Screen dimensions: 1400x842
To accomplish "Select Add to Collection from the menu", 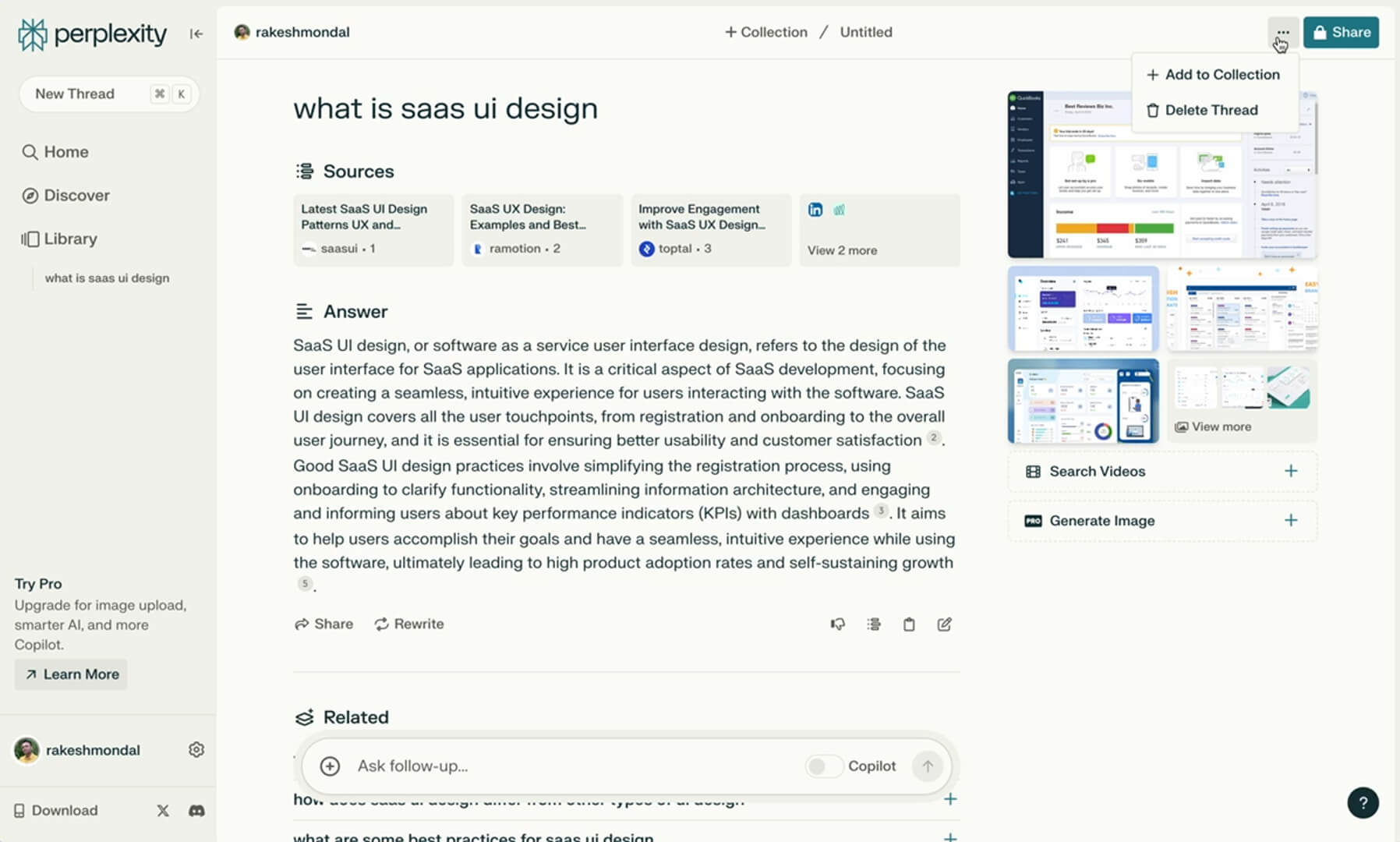I will pos(1213,74).
